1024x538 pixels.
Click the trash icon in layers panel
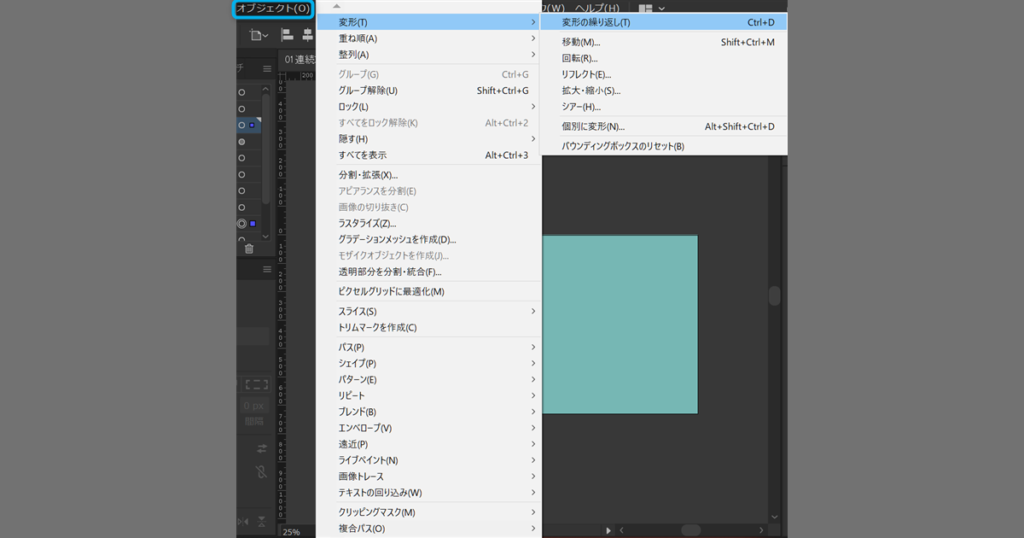click(x=249, y=249)
